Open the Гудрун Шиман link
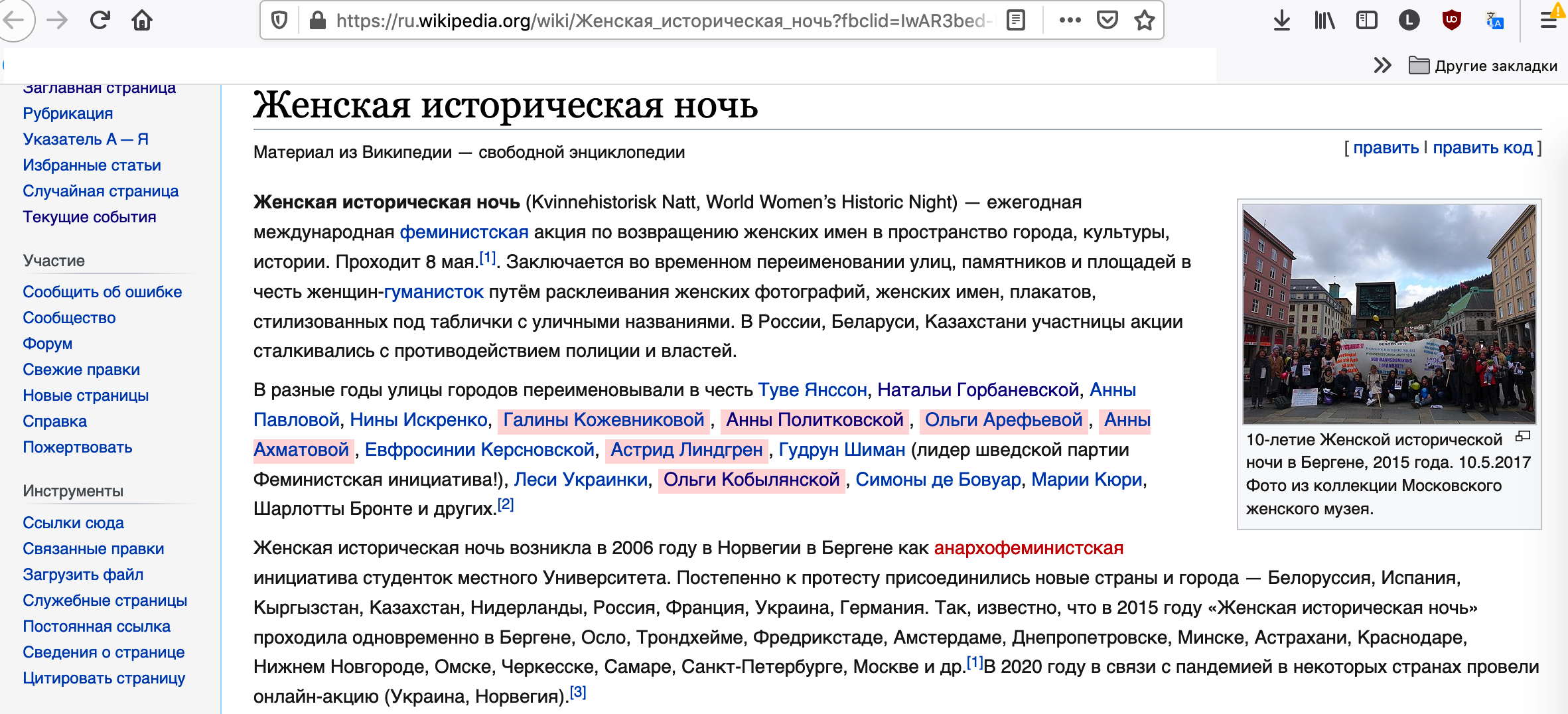This screenshot has width=1568, height=714. point(842,450)
